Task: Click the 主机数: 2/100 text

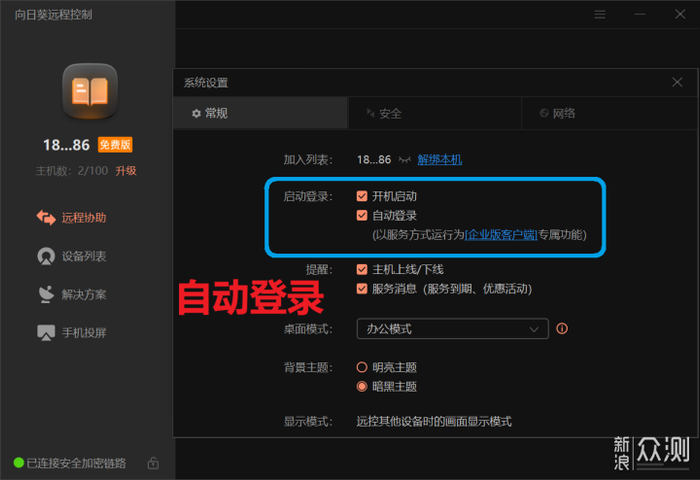Action: (x=72, y=171)
